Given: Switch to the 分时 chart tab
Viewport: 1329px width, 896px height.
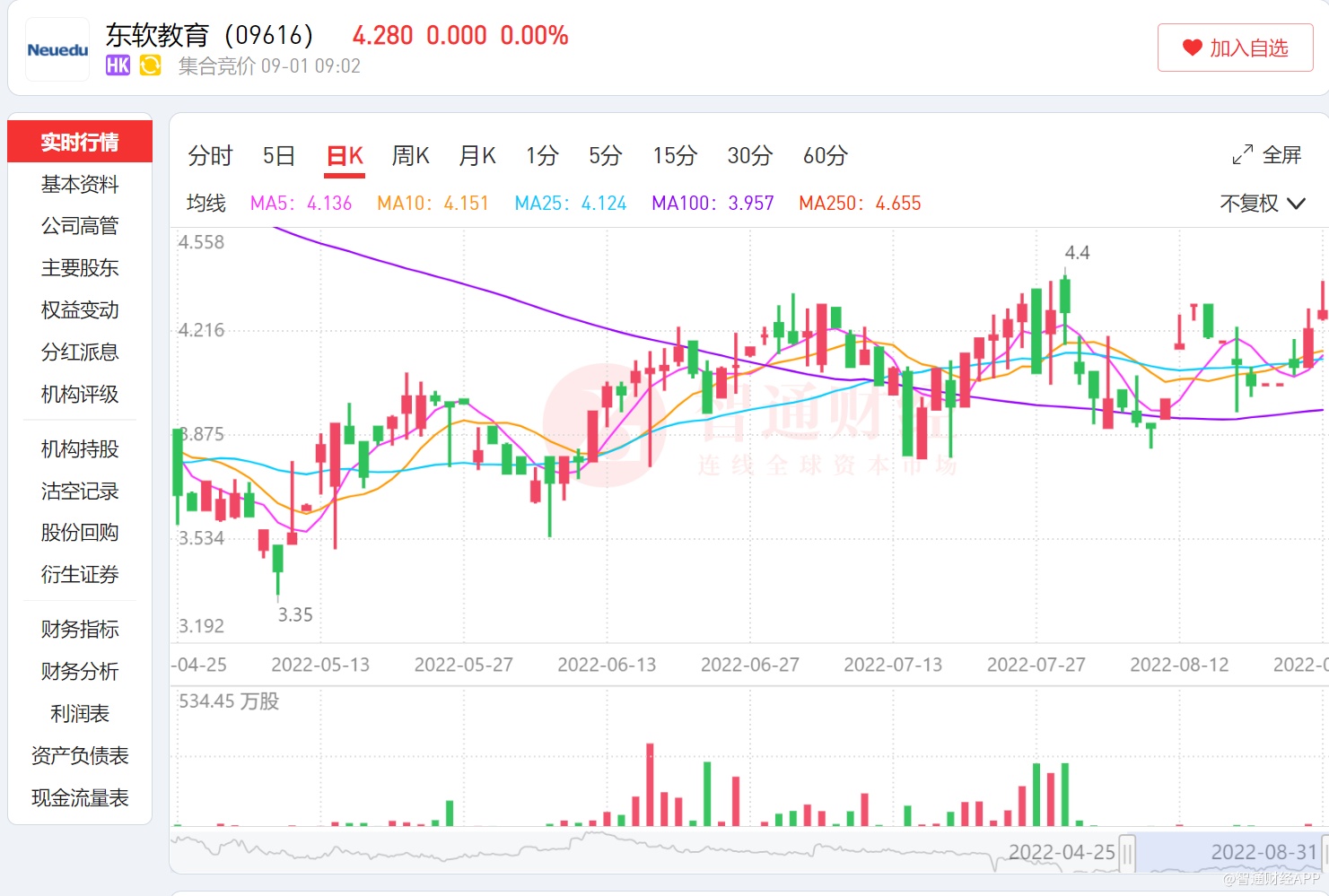Looking at the screenshot, I should [x=210, y=156].
